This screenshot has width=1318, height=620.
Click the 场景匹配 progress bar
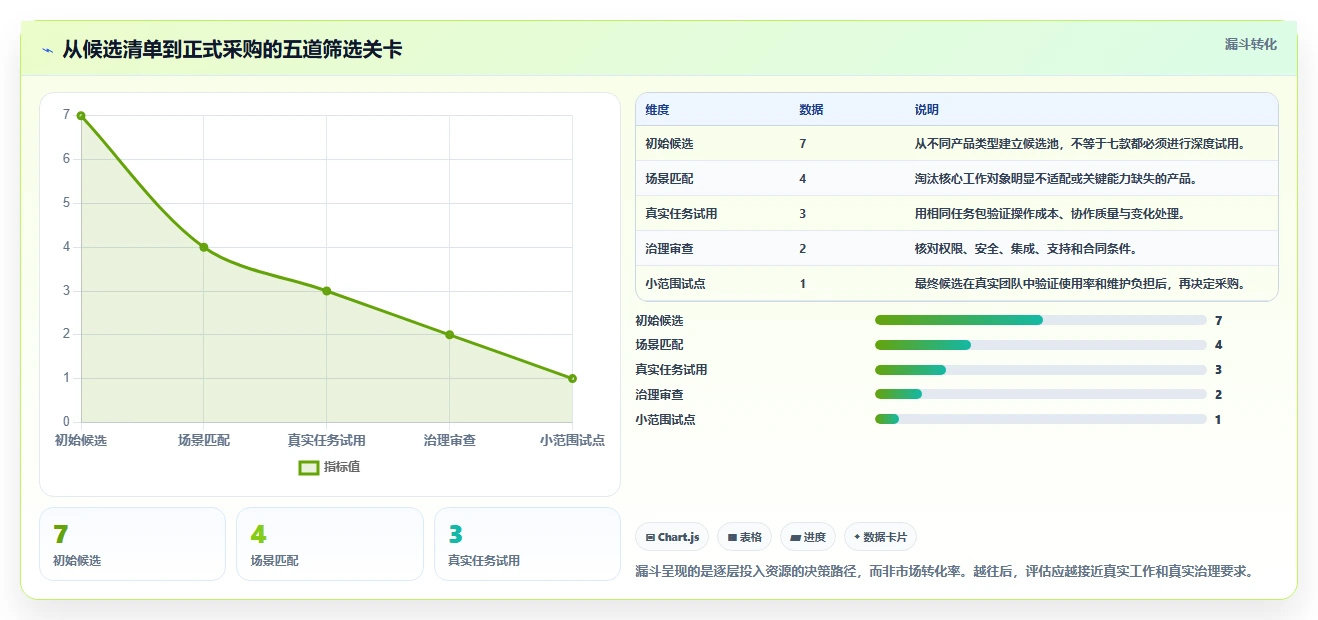point(1041,345)
